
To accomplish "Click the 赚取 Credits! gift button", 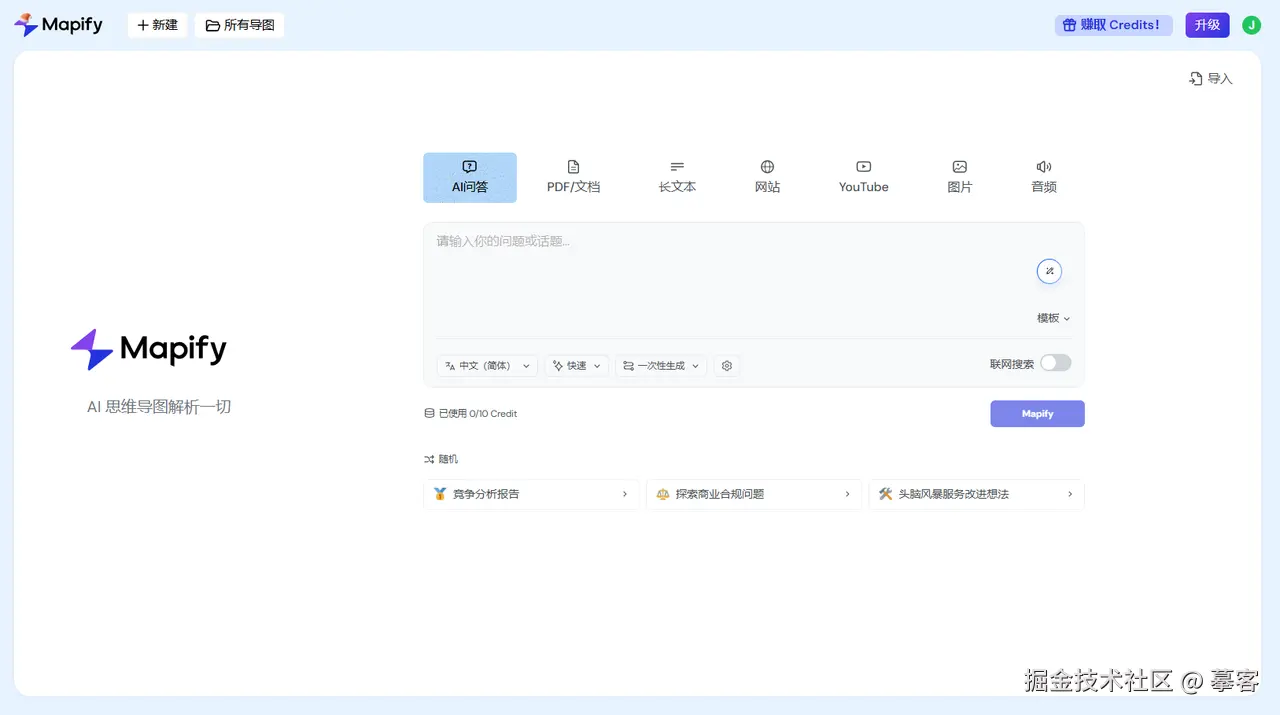I will tap(1113, 25).
